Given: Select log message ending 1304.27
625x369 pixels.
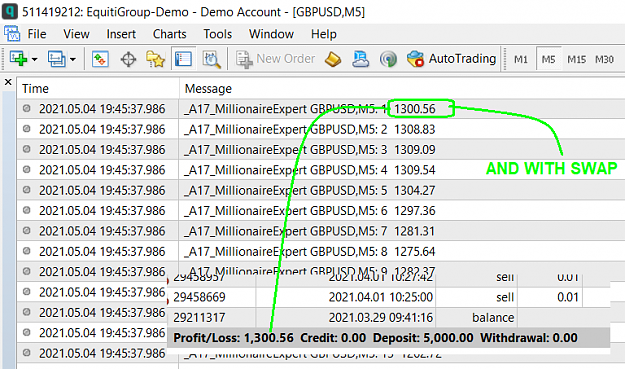Looking at the screenshot, I should tap(309, 190).
